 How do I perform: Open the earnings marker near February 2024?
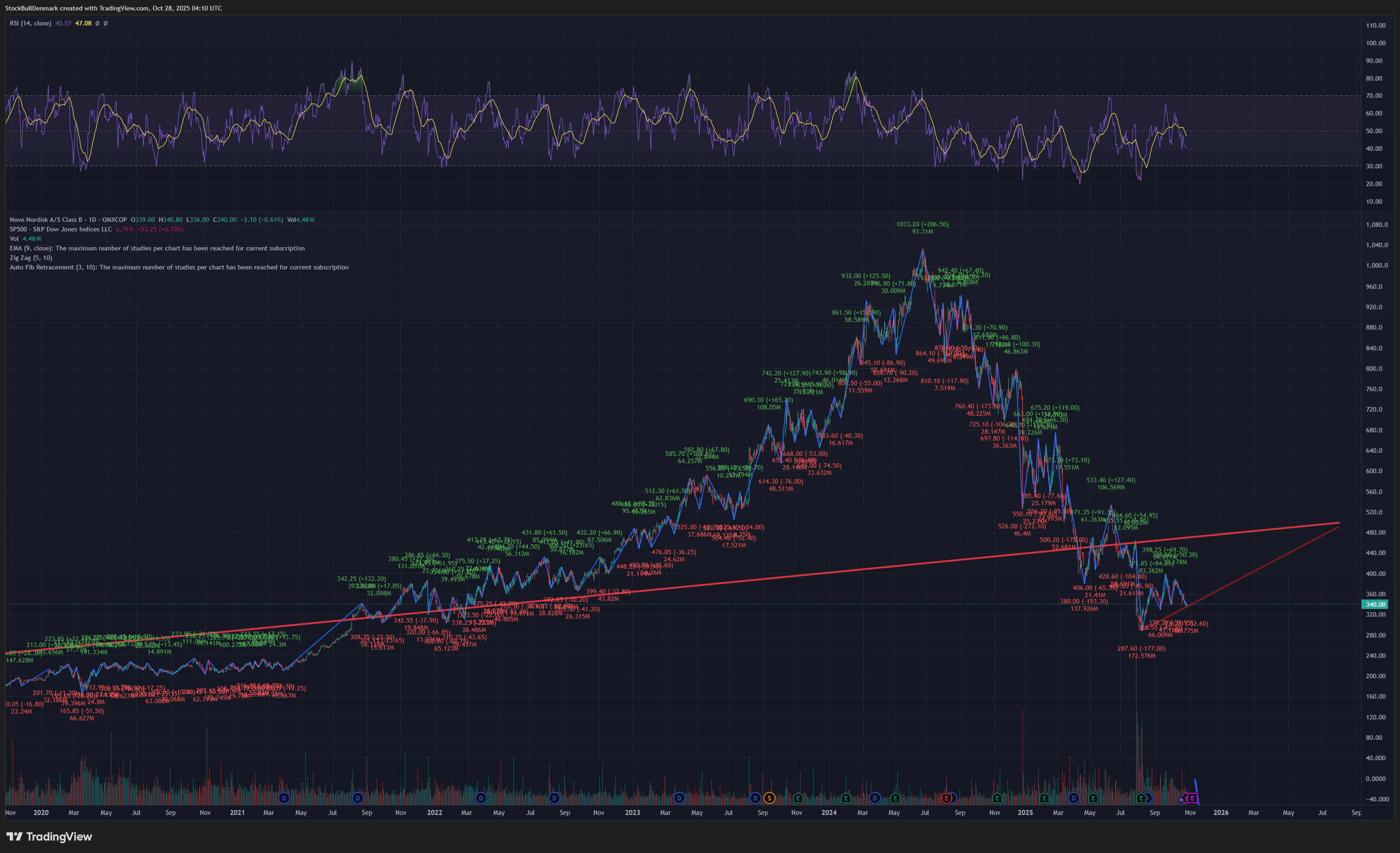[845, 798]
